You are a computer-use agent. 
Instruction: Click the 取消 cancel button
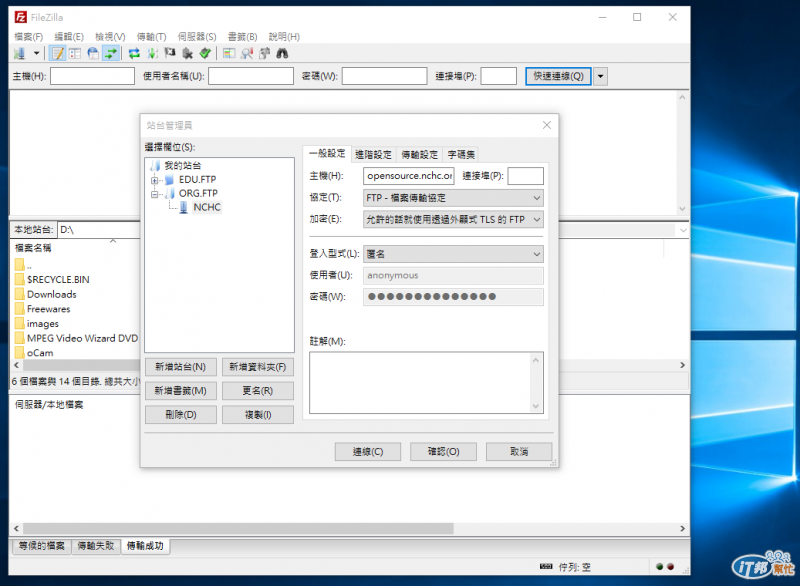(519, 452)
